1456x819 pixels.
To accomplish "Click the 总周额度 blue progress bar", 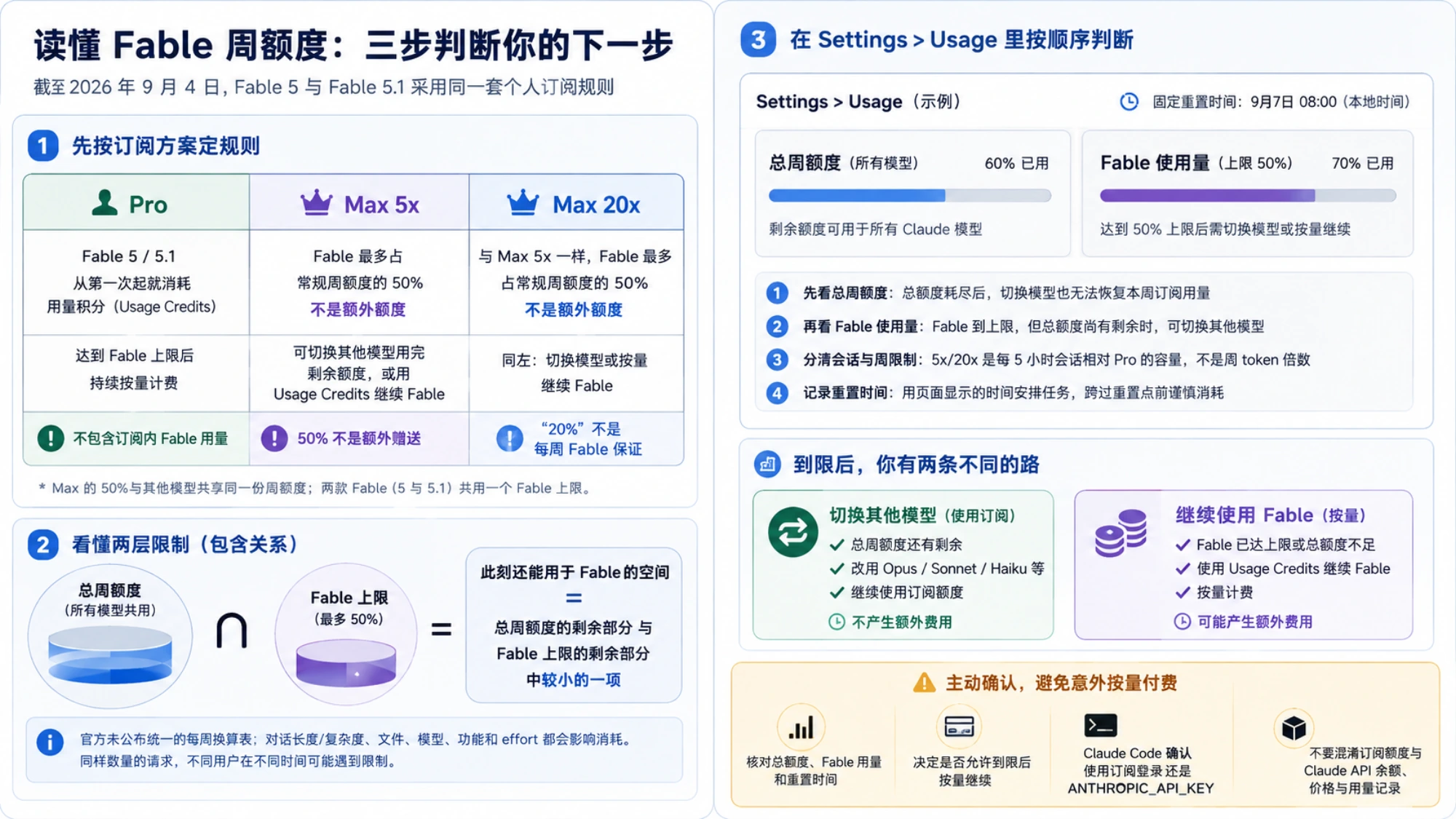I will point(910,195).
